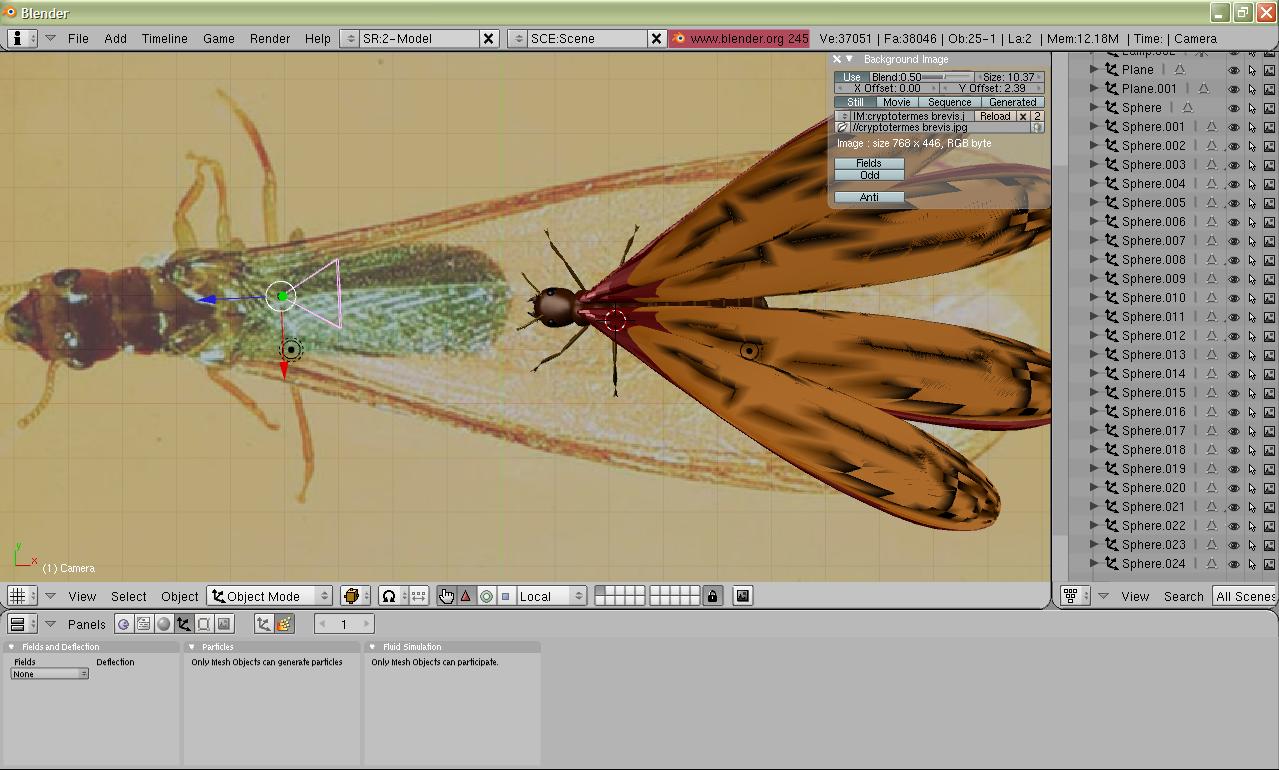The image size is (1279, 770).
Task: Open the Logic context panel icon
Action: pyautogui.click(x=124, y=624)
